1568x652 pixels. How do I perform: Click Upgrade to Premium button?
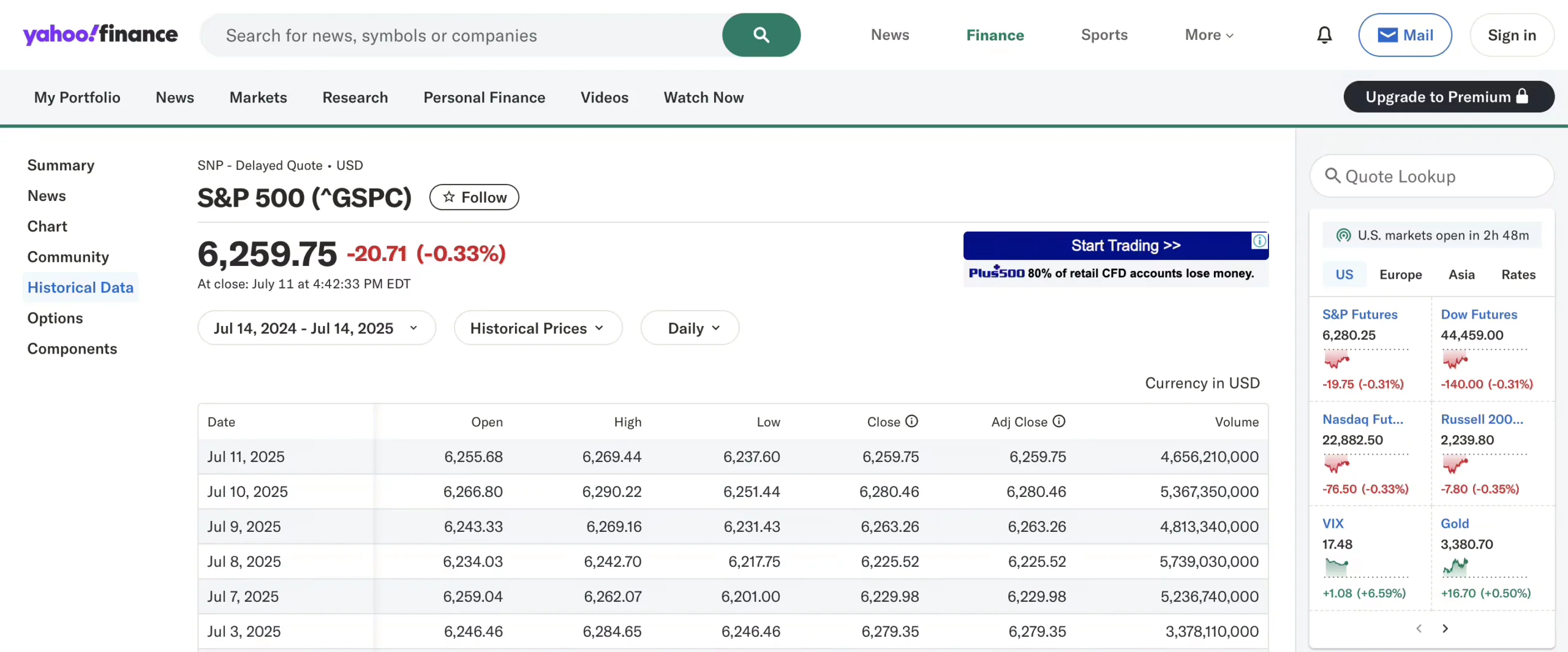1449,96
